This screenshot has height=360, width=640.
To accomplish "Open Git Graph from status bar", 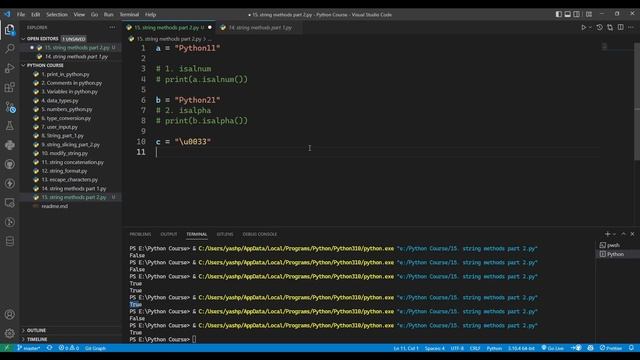I will [x=95, y=348].
